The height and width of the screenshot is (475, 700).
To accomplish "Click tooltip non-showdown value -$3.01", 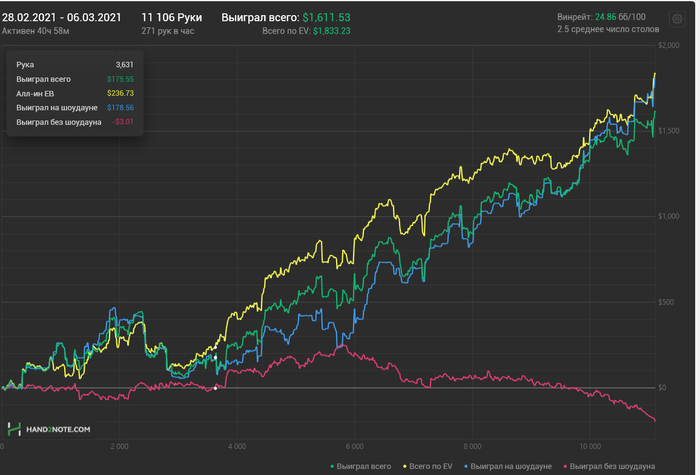I will point(123,122).
